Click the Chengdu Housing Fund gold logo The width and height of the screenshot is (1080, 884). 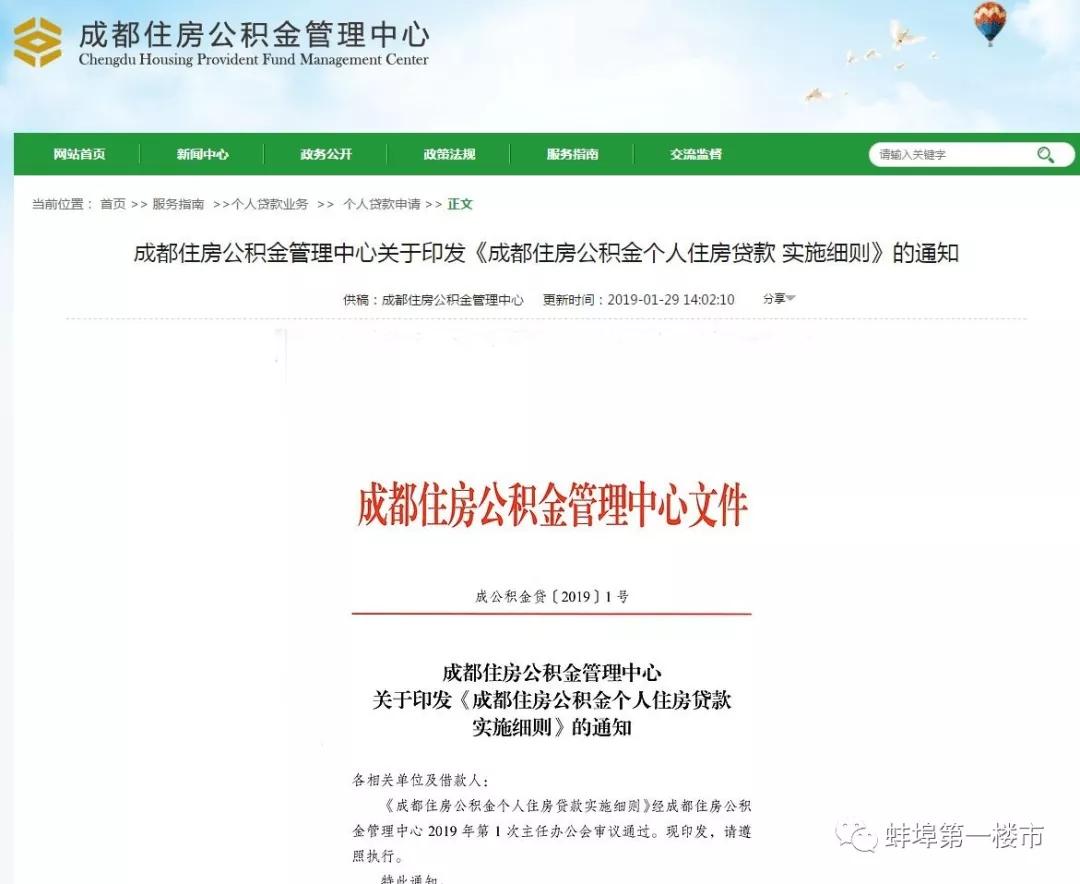[38, 42]
